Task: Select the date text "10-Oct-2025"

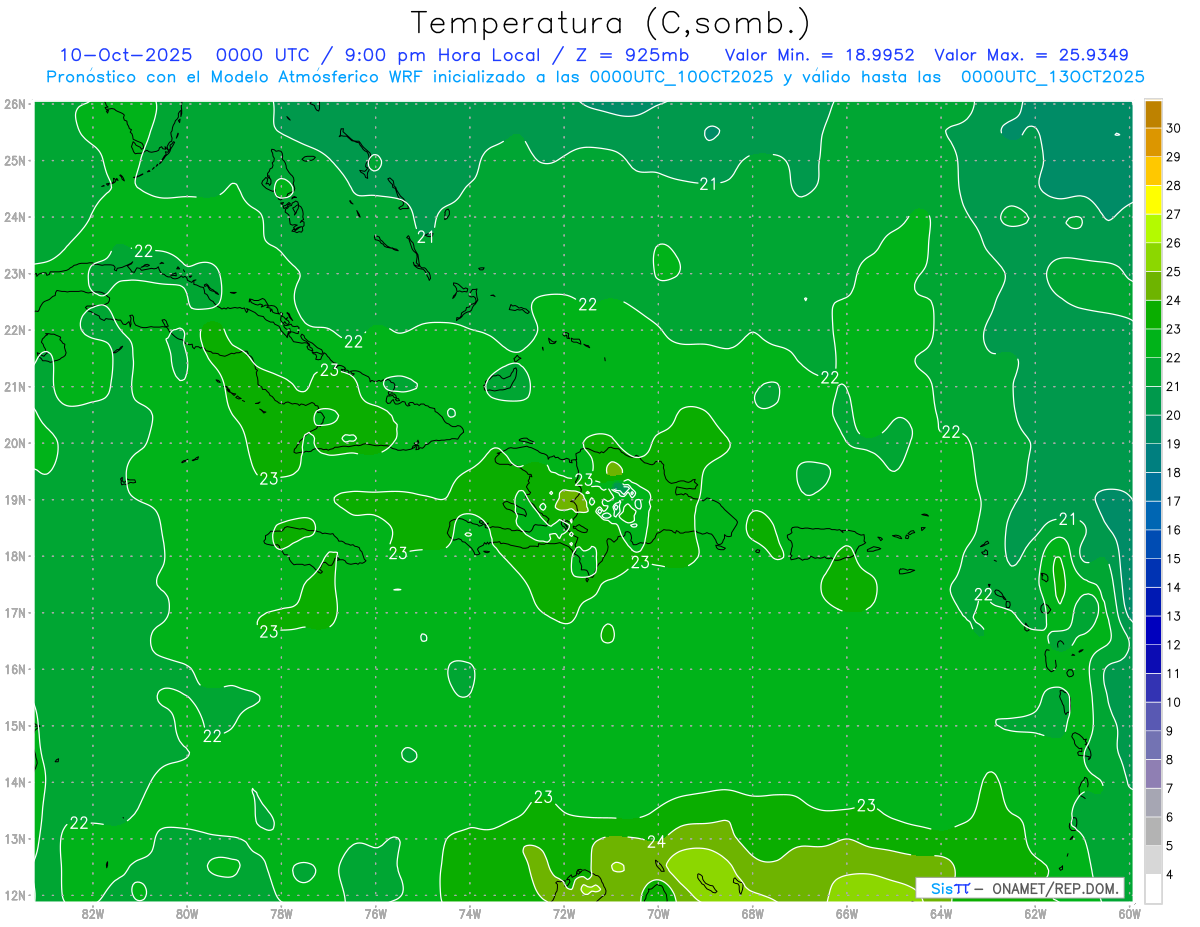Action: pos(125,55)
